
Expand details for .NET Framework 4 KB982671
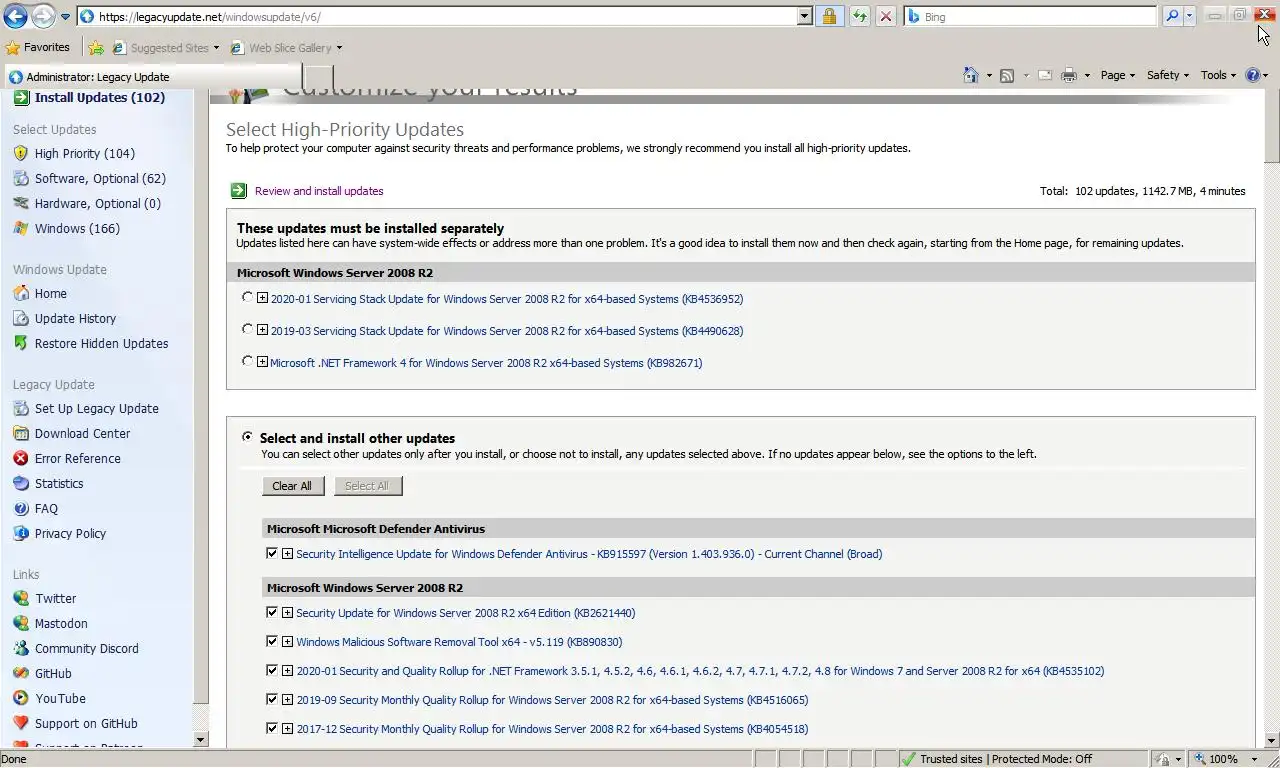(262, 362)
